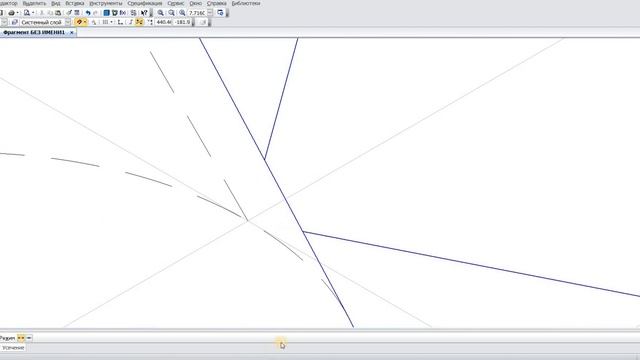
Task: Open the zoom scale dropdown arrow
Action: 210,13
